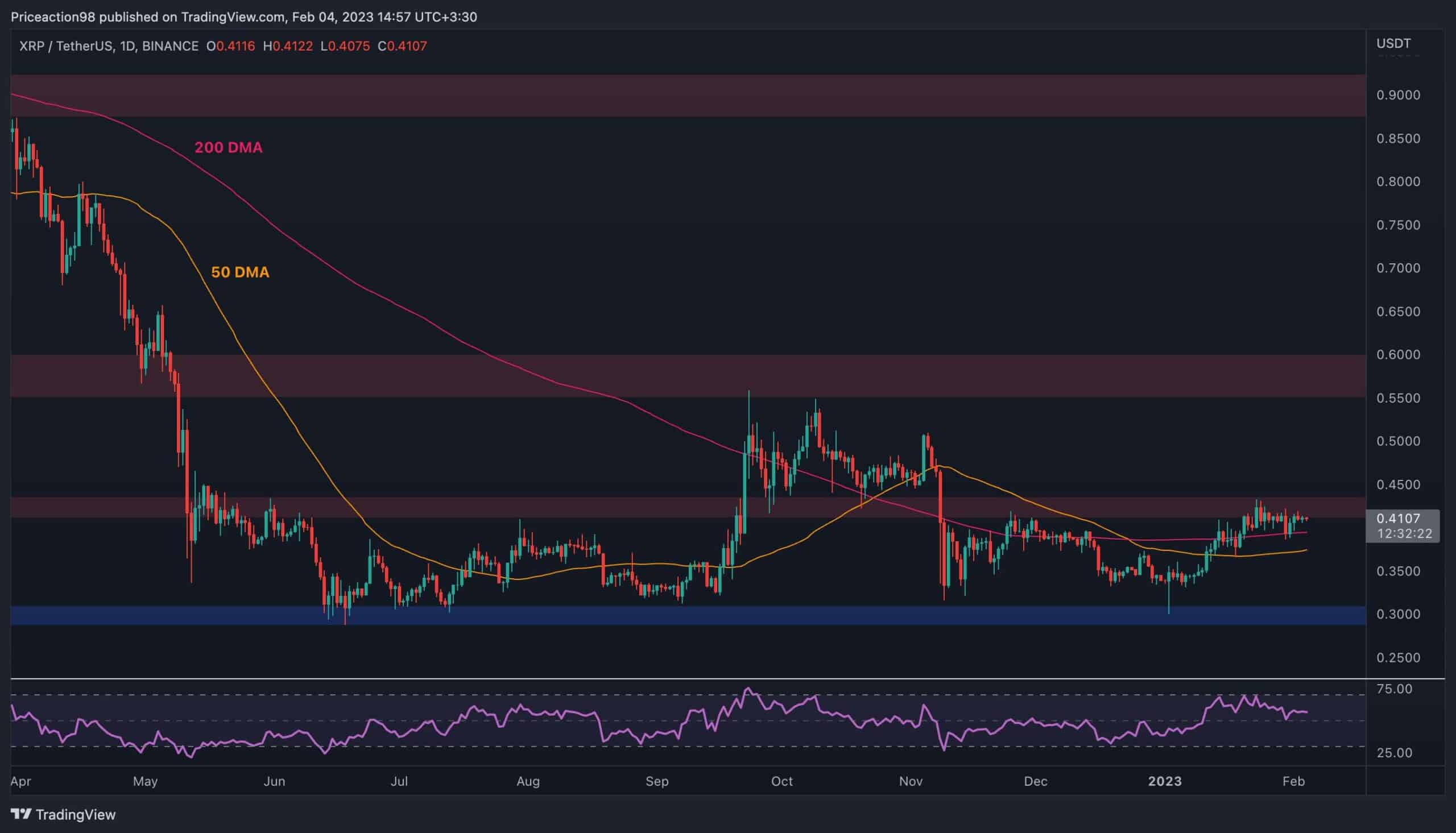Click the RSI 25.00 level label

click(1393, 753)
